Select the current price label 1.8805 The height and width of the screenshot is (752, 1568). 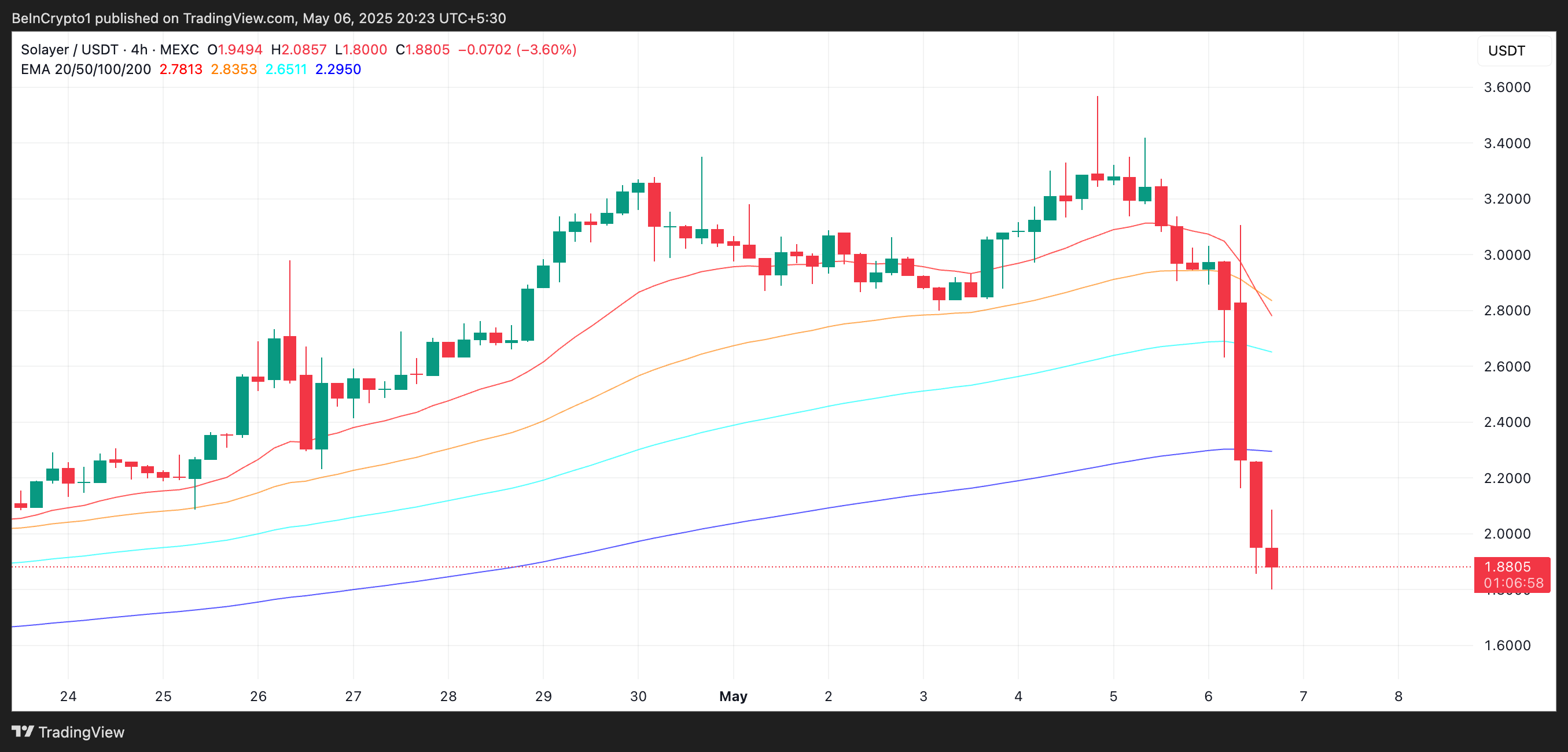[1508, 566]
